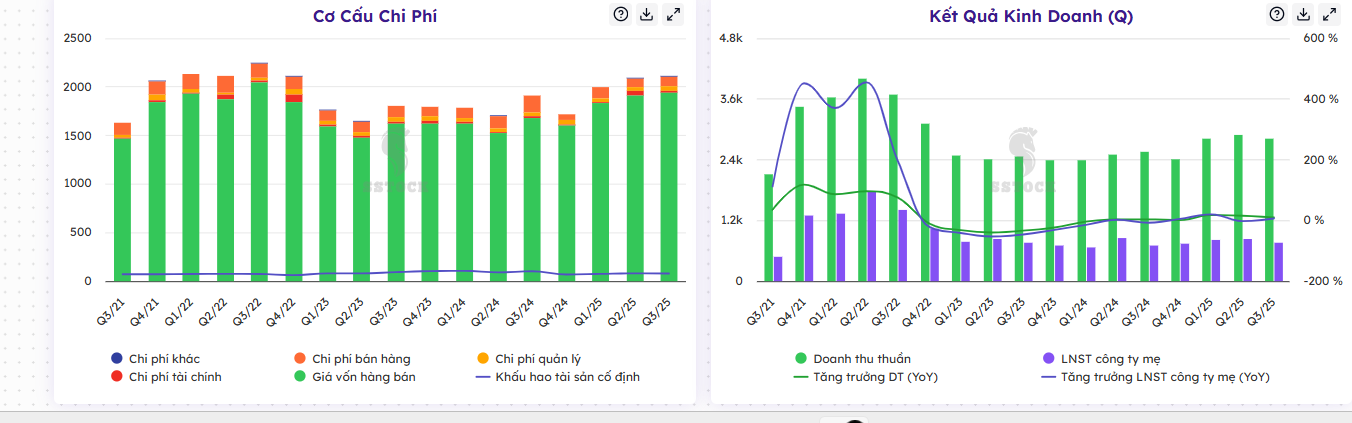
Task: Expand Cơ Cấu Chi Phí chart fullscreen
Action: (673, 14)
